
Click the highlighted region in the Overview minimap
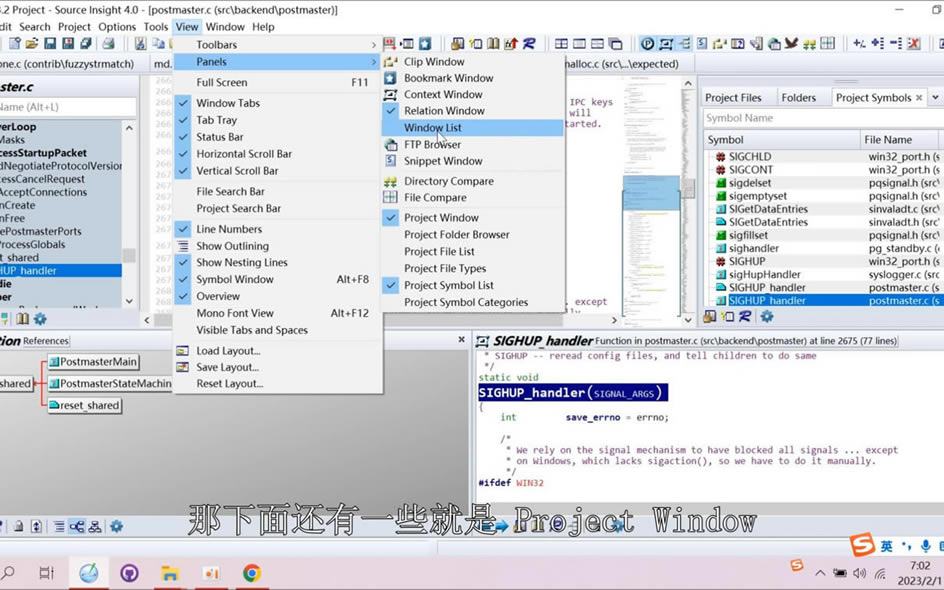[651, 193]
